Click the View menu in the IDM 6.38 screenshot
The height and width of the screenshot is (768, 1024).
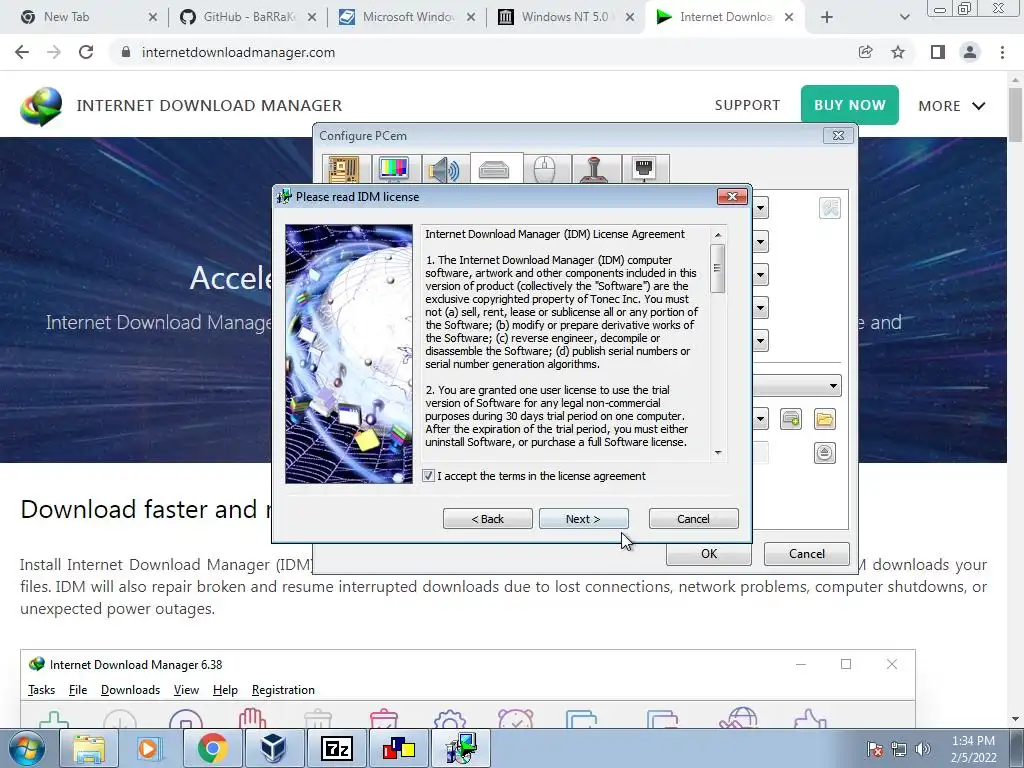pyautogui.click(x=186, y=690)
